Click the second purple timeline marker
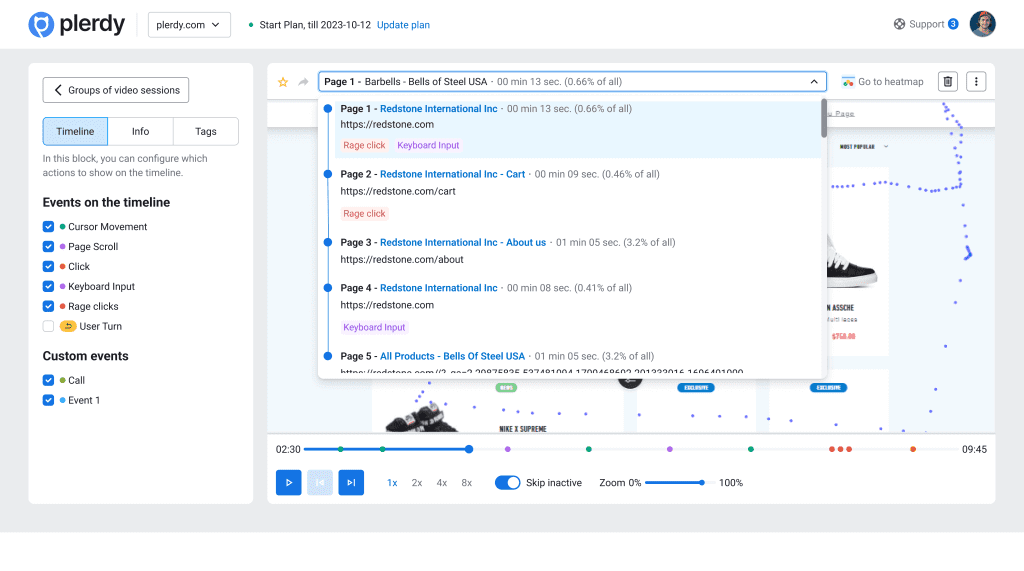The height and width of the screenshot is (571, 1024). [x=669, y=449]
